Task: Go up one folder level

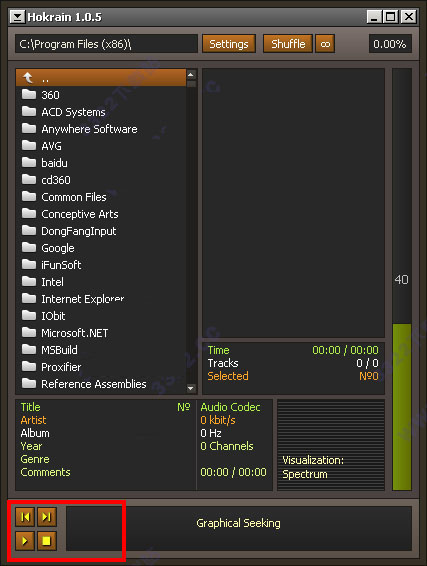Action: pos(101,78)
